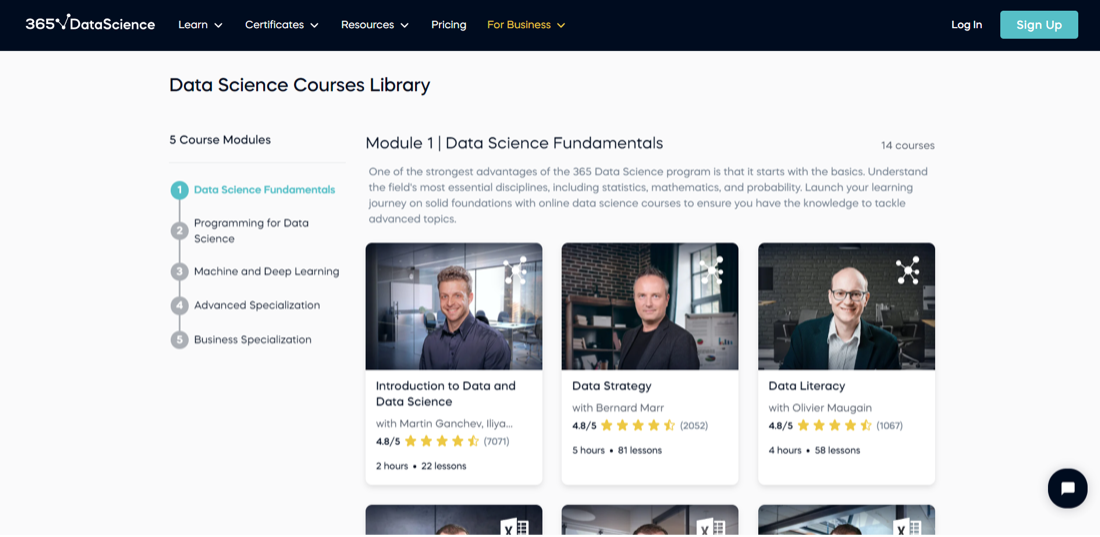1100x537 pixels.
Task: Jump to Business Specialization module
Action: [x=252, y=340]
